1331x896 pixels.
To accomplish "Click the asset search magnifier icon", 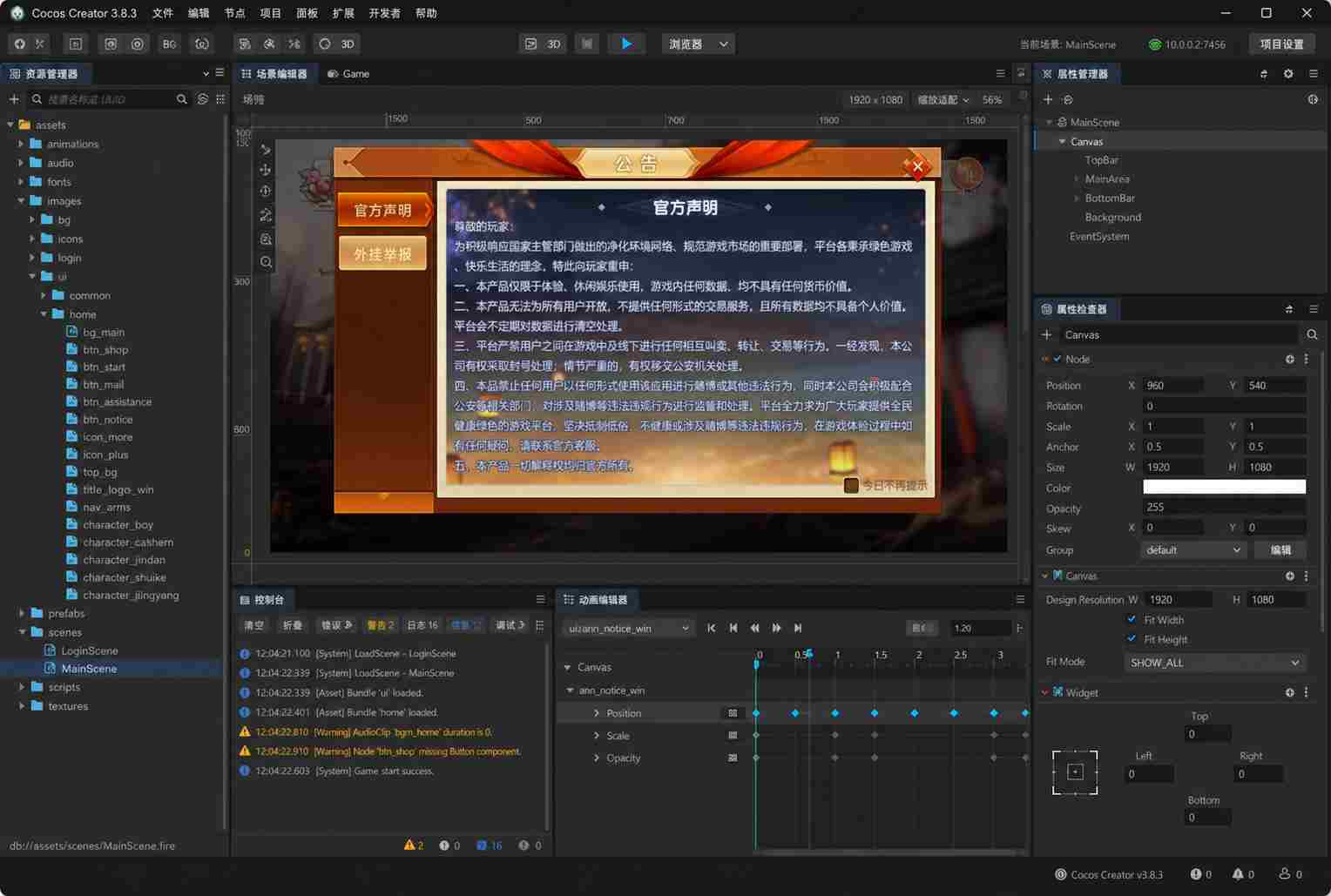I will tap(181, 99).
